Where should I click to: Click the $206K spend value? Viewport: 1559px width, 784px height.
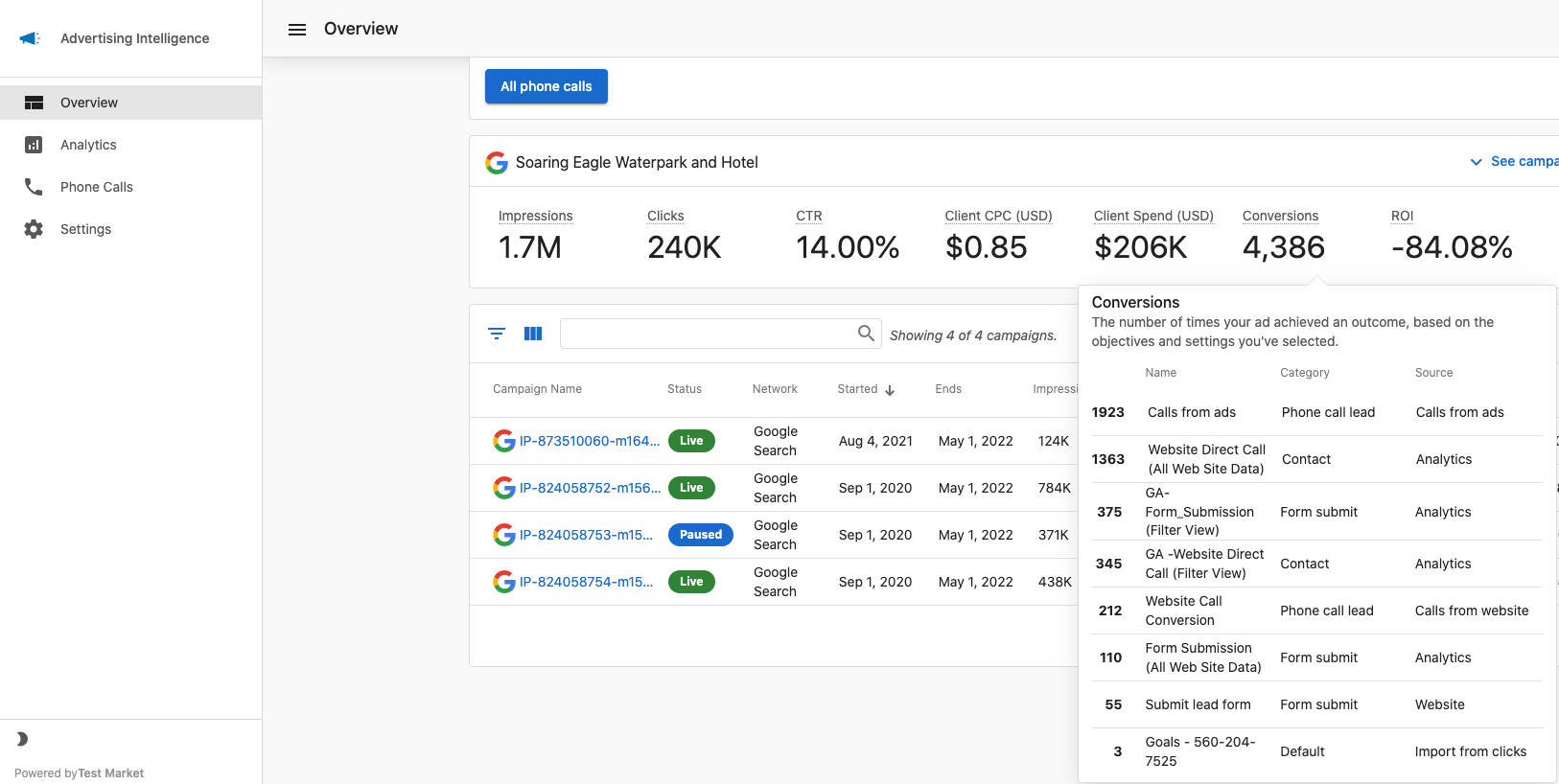point(1140,247)
